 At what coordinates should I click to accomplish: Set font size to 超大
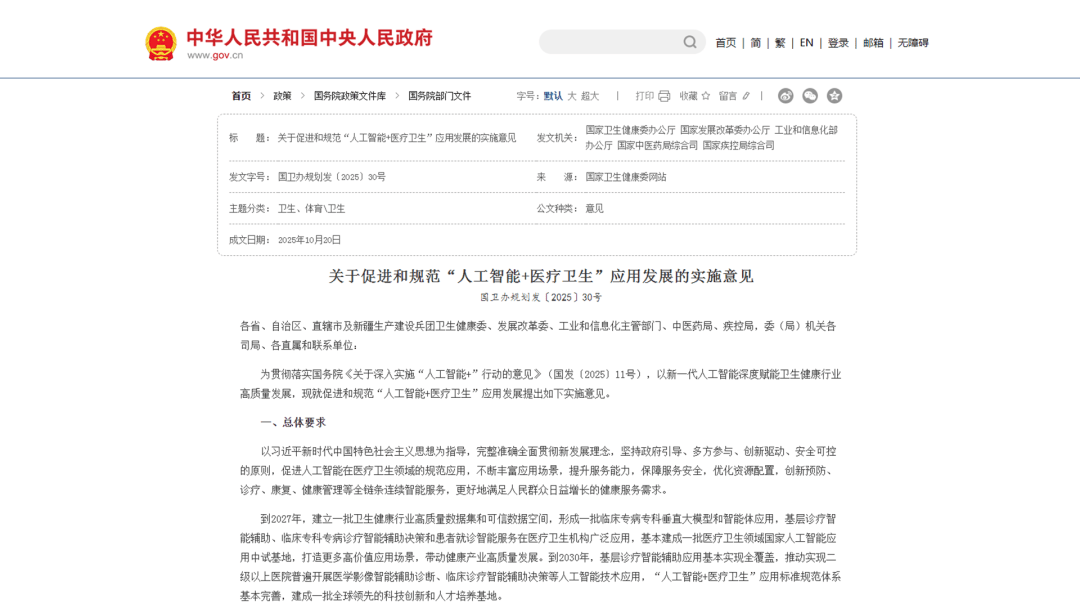(x=590, y=96)
